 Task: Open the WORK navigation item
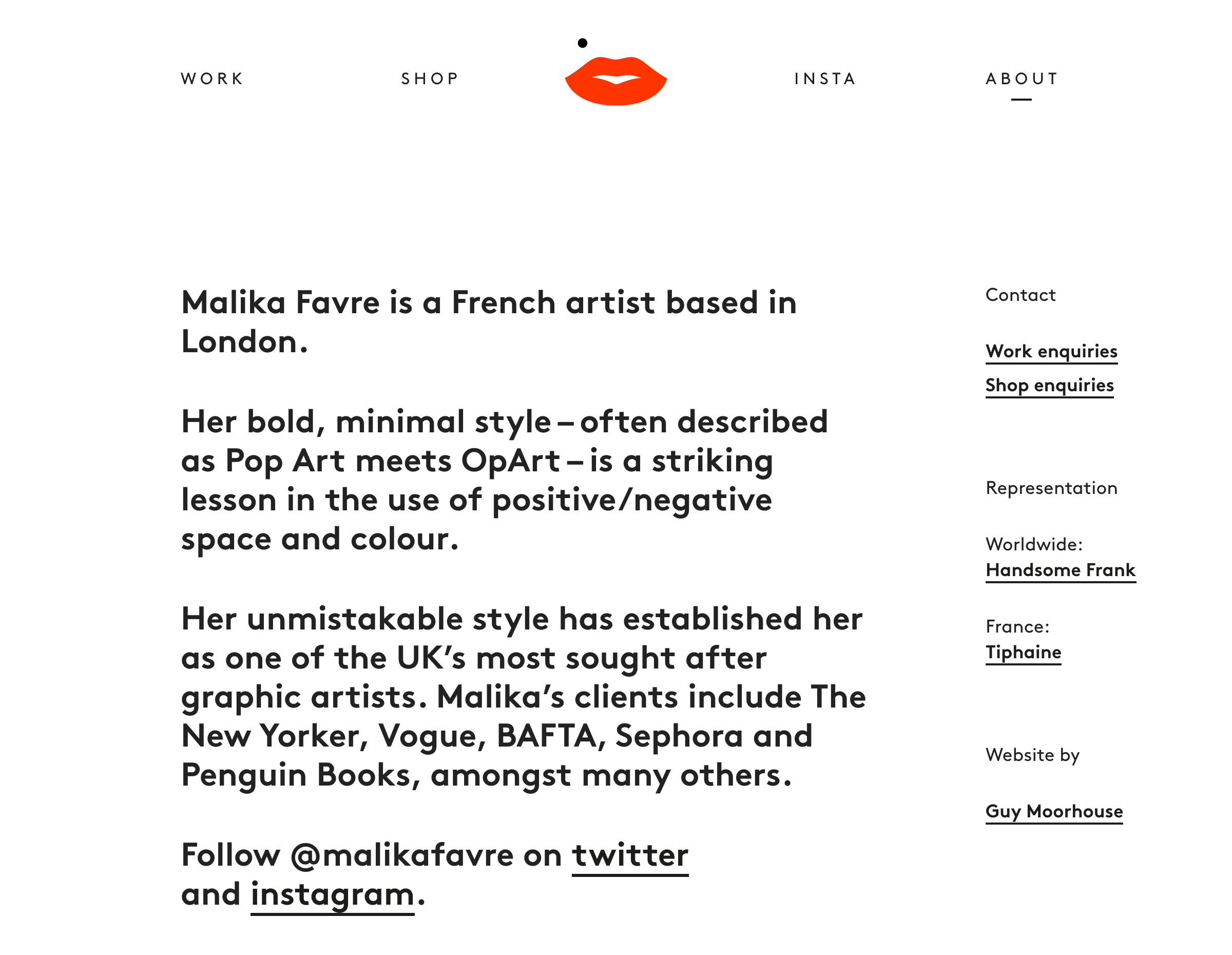pos(212,79)
